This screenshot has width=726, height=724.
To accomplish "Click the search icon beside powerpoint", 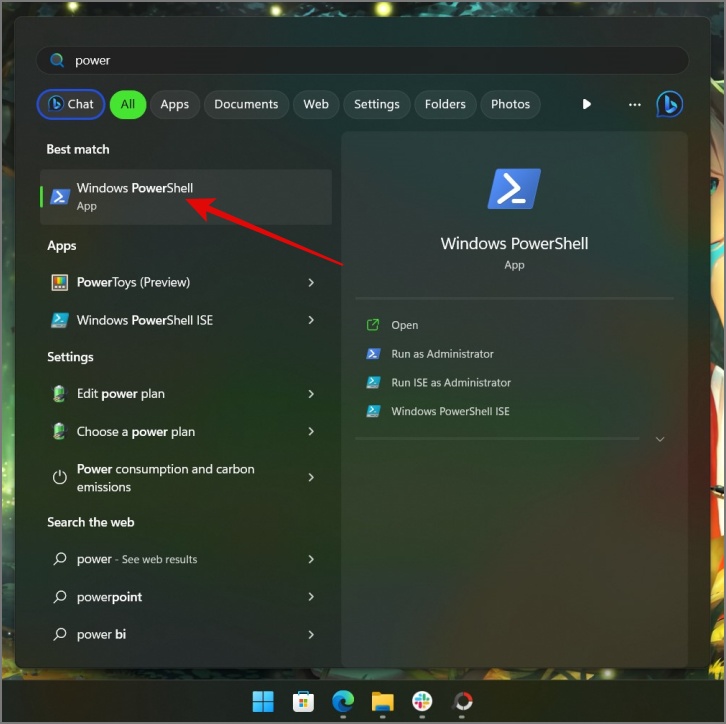I will [x=60, y=597].
